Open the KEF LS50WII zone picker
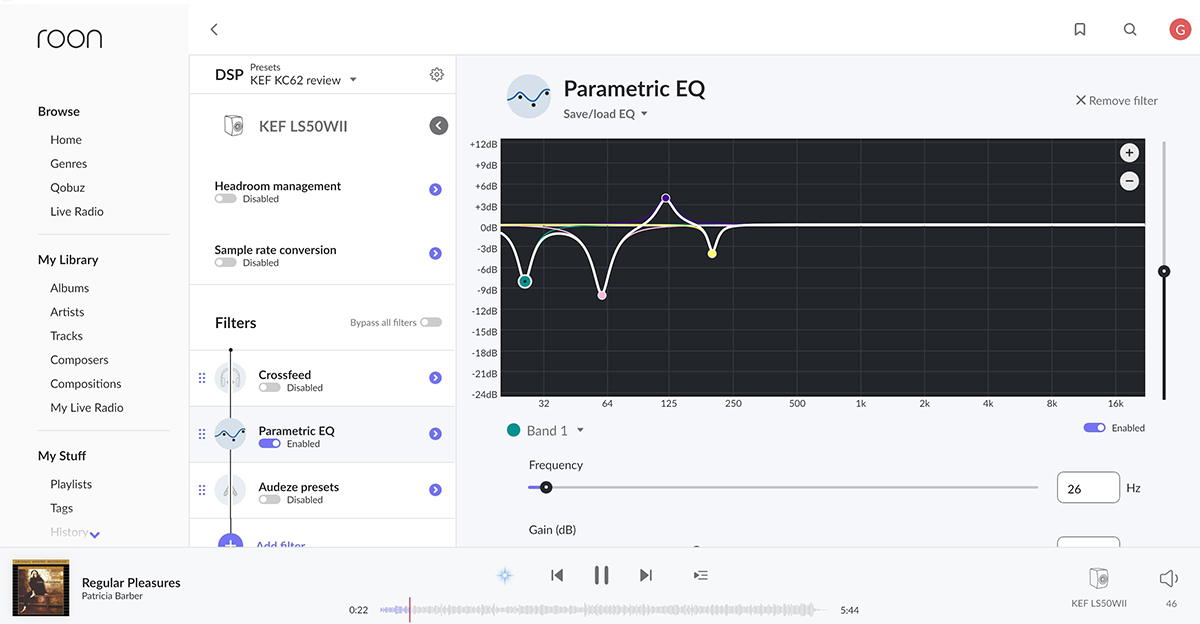This screenshot has width=1200, height=624. [1098, 586]
